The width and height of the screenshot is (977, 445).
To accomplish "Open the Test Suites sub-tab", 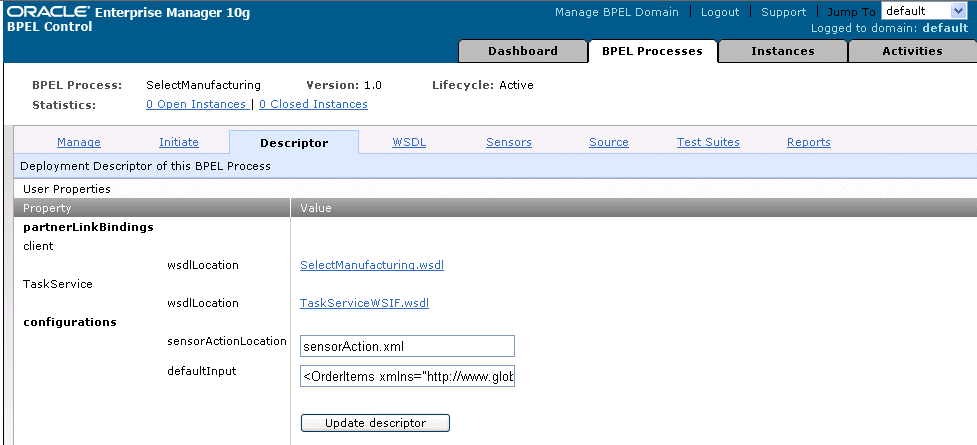I will click(708, 142).
